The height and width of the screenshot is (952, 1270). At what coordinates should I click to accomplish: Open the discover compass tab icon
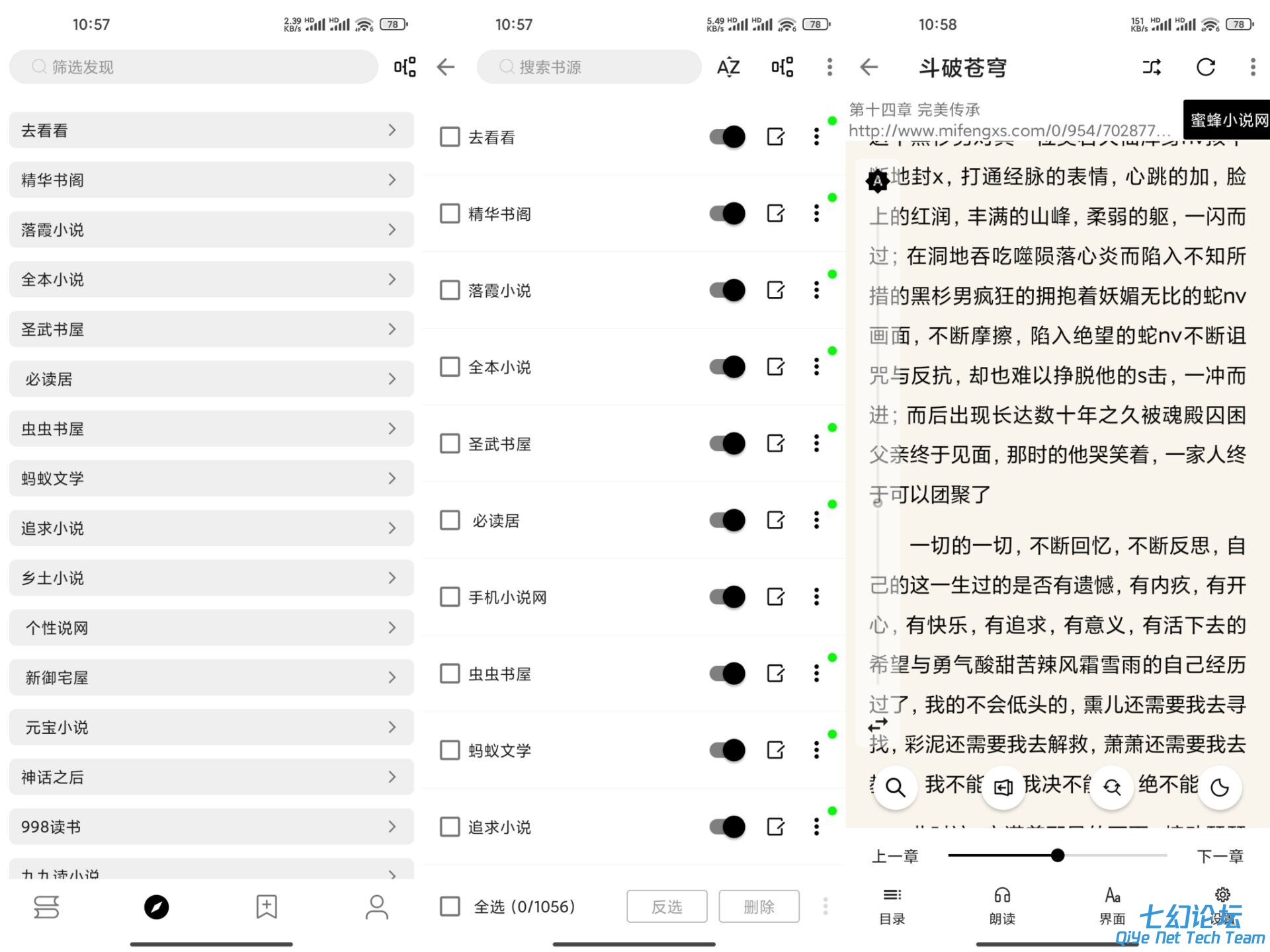click(x=156, y=907)
